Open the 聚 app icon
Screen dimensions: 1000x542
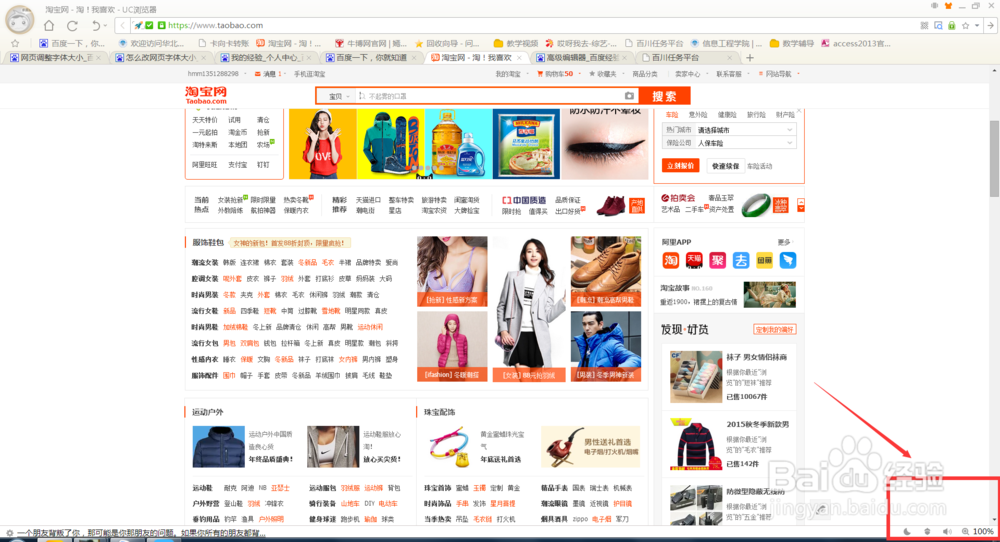click(x=717, y=260)
